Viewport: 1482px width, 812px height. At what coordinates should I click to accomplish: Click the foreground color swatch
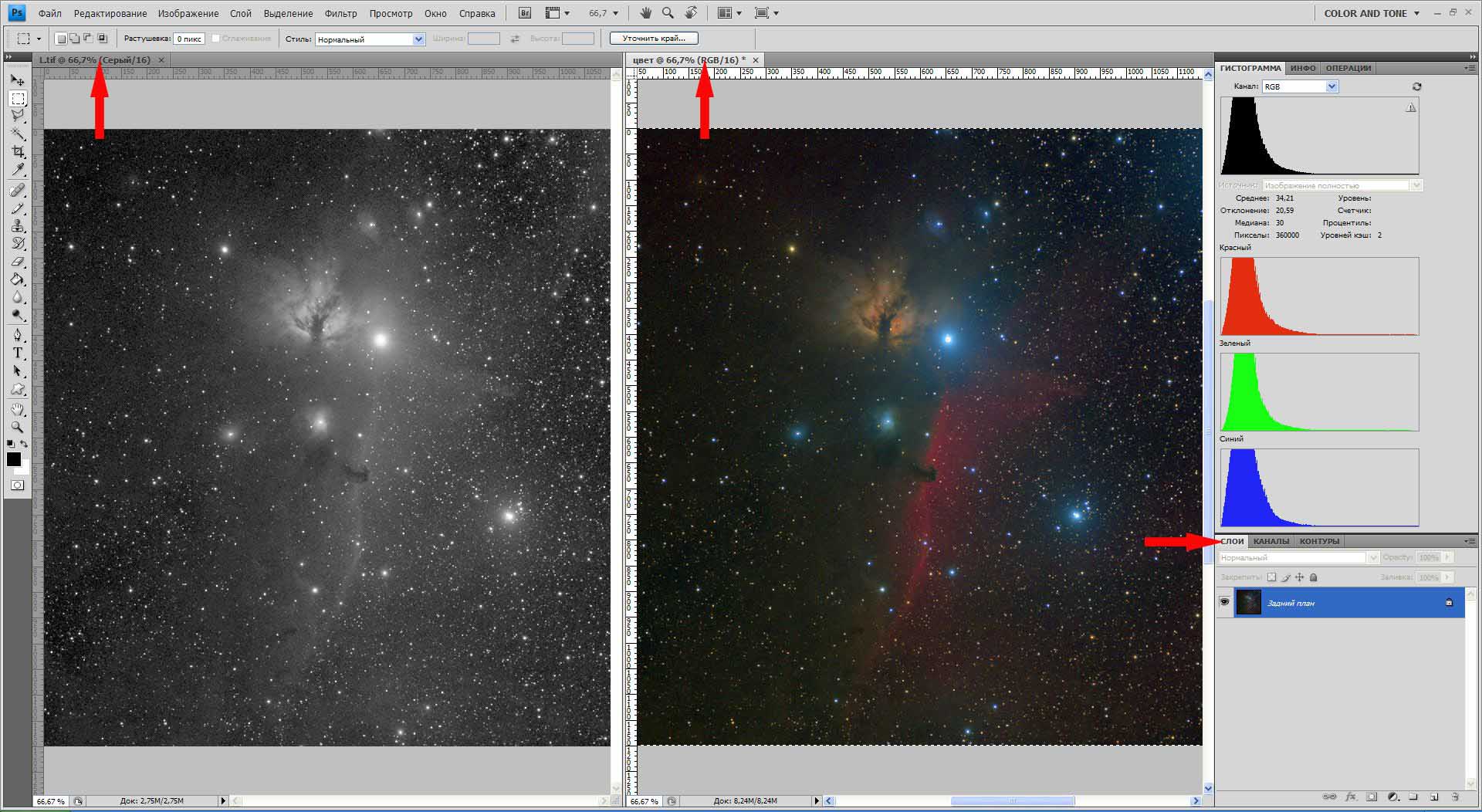13,459
